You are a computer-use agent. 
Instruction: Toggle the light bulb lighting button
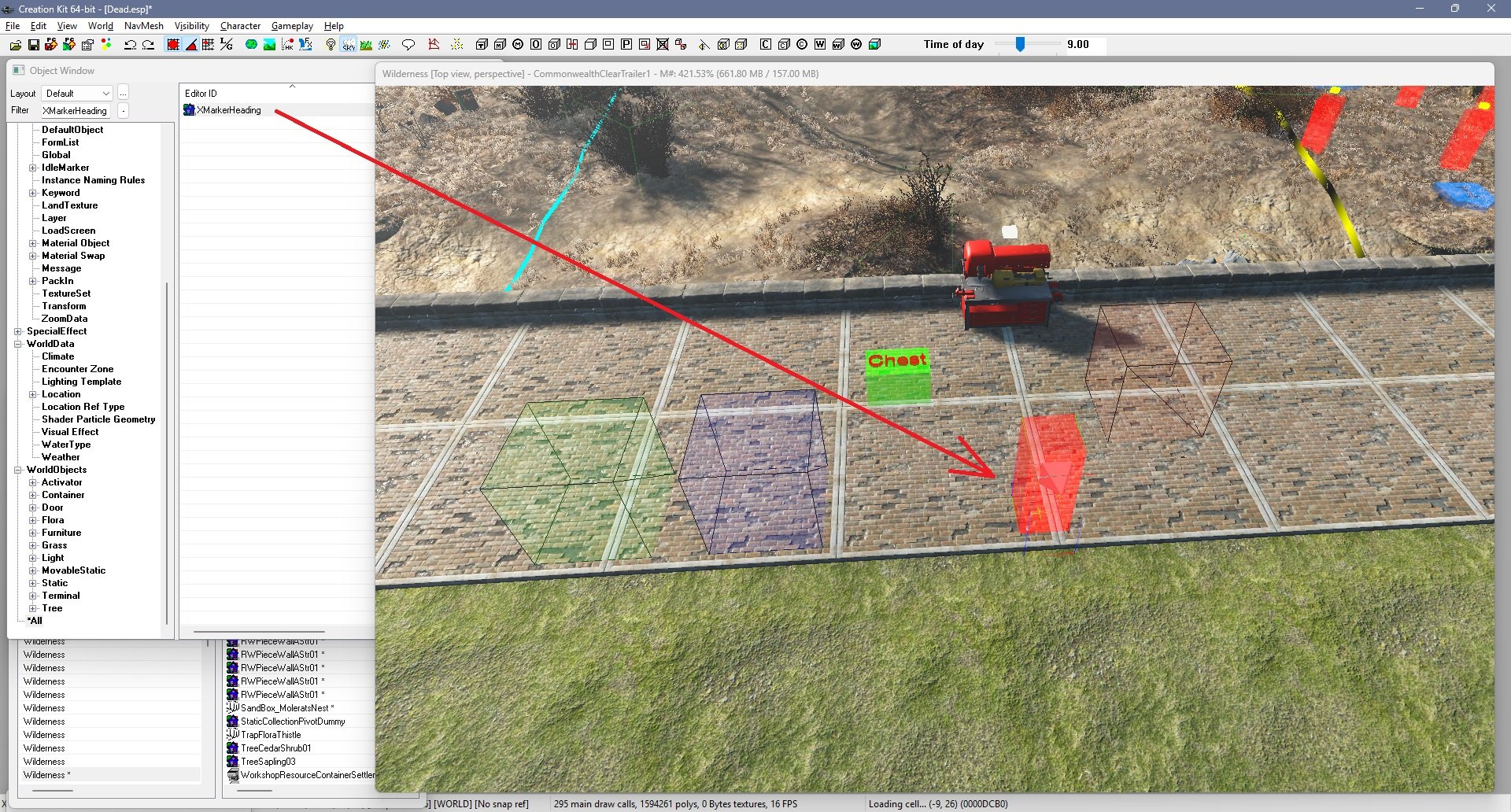(x=331, y=45)
